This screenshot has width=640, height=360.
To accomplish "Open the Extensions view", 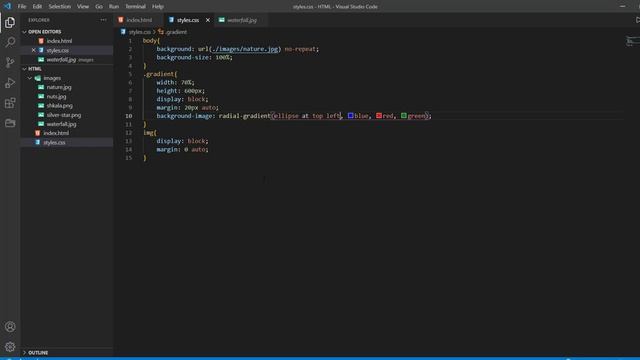I will (x=10, y=103).
